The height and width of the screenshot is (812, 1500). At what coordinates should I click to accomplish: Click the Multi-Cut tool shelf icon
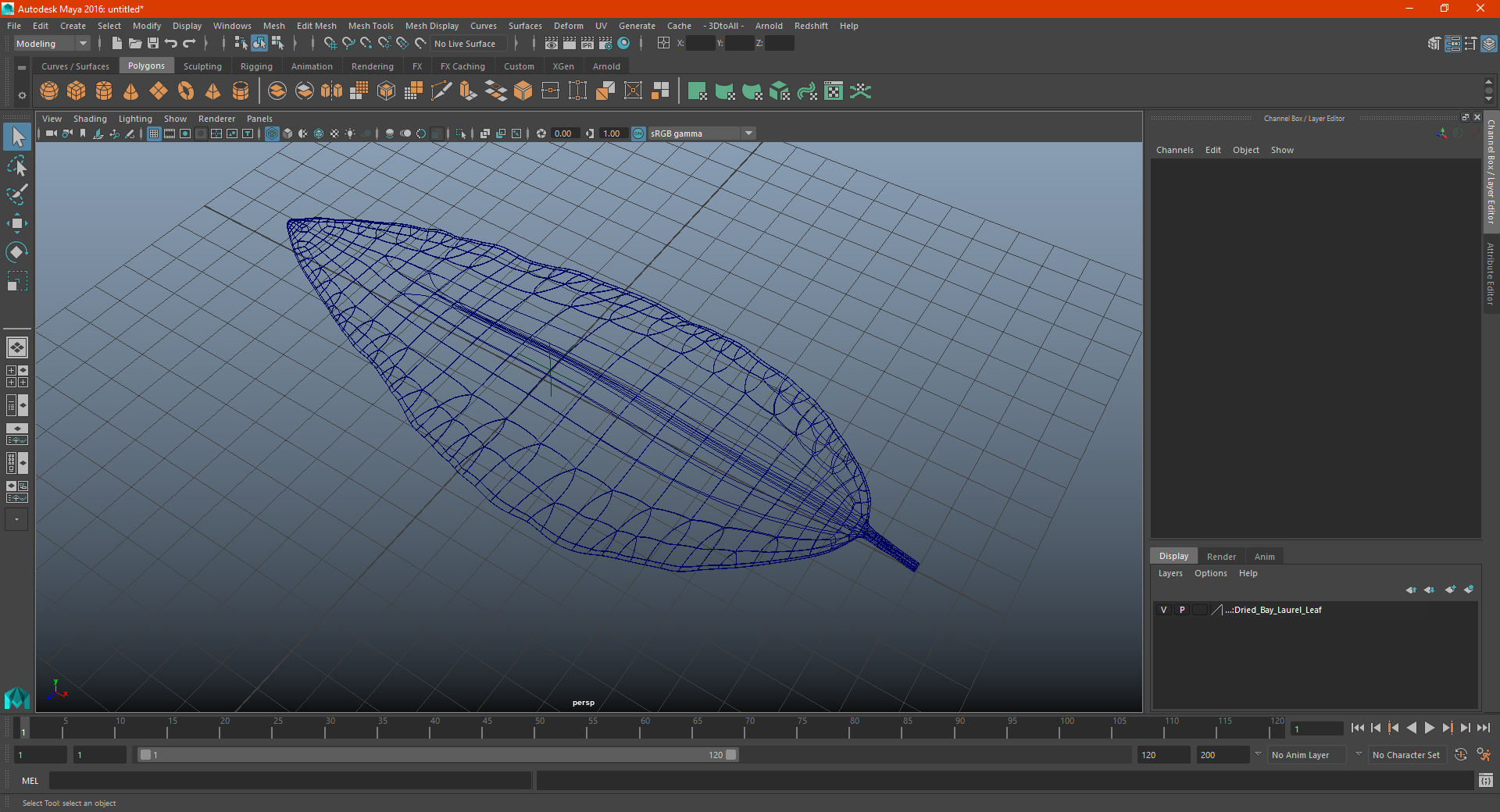coord(441,91)
